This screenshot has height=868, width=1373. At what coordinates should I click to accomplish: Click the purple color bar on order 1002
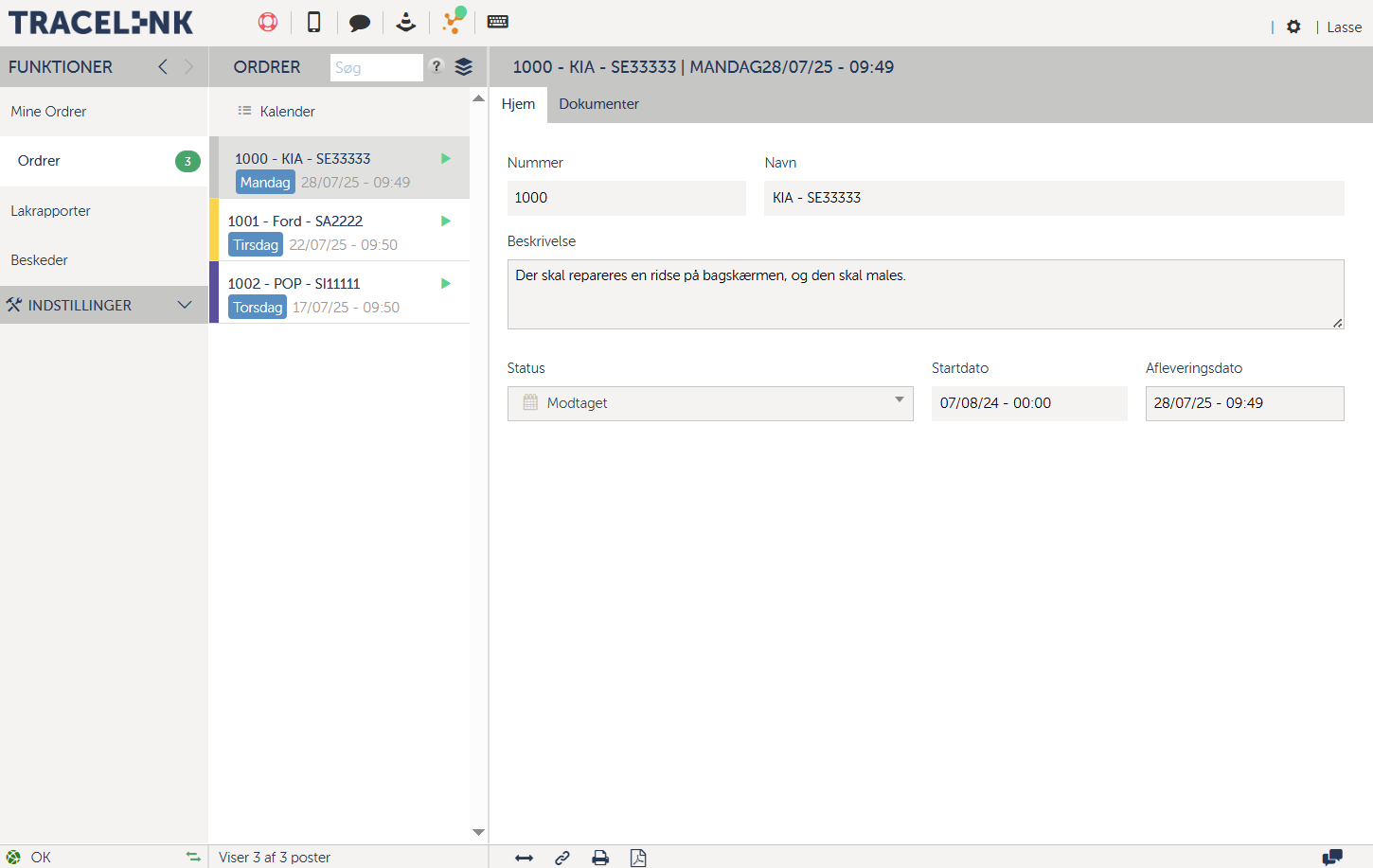[214, 292]
